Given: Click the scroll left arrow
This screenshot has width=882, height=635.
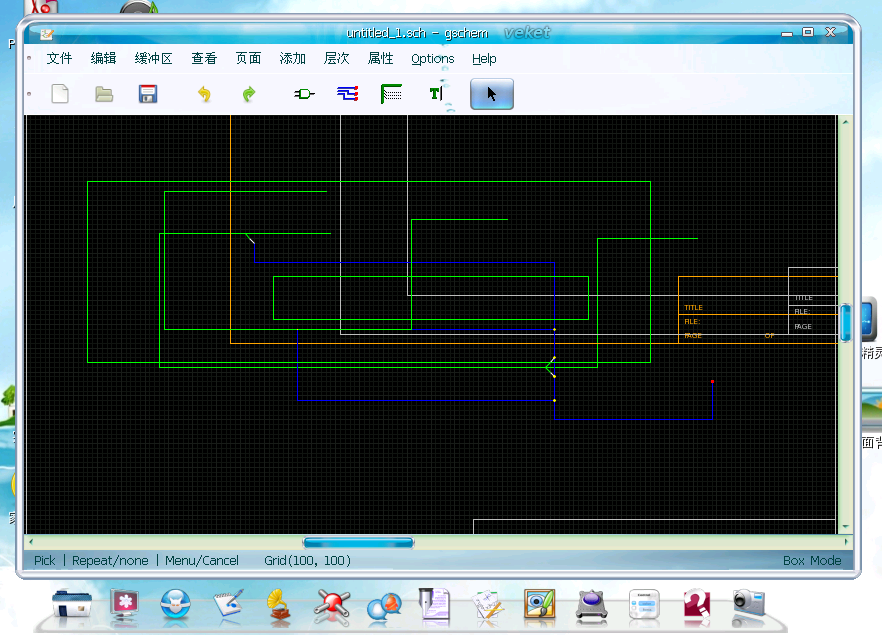Looking at the screenshot, I should pos(31,542).
